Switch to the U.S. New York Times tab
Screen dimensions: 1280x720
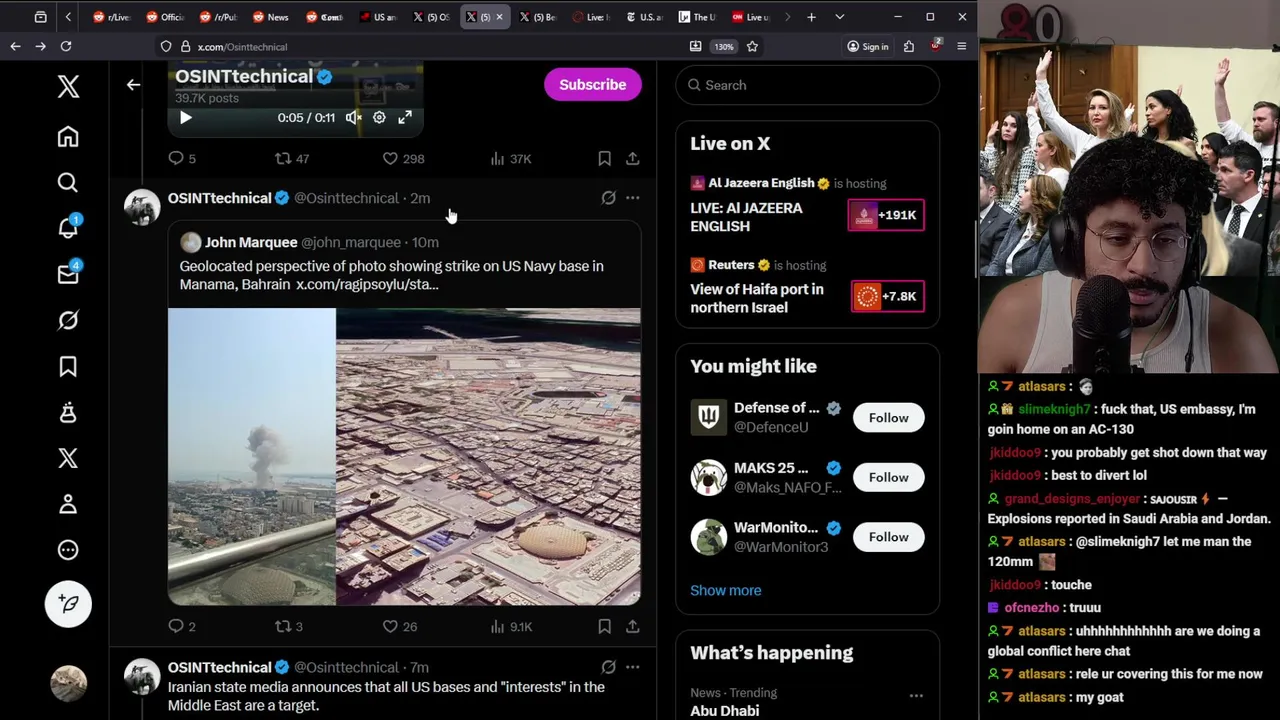(644, 17)
